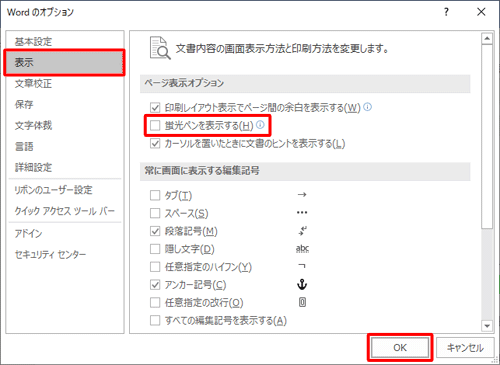Uncheck 印刷レイアウト表示でページ間の余白を表示する checkbox
The height and width of the screenshot is (365, 500).
tap(155, 108)
